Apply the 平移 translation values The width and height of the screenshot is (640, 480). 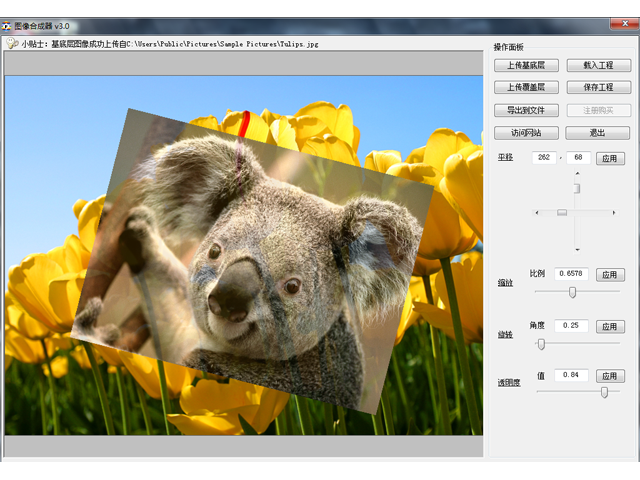click(610, 158)
